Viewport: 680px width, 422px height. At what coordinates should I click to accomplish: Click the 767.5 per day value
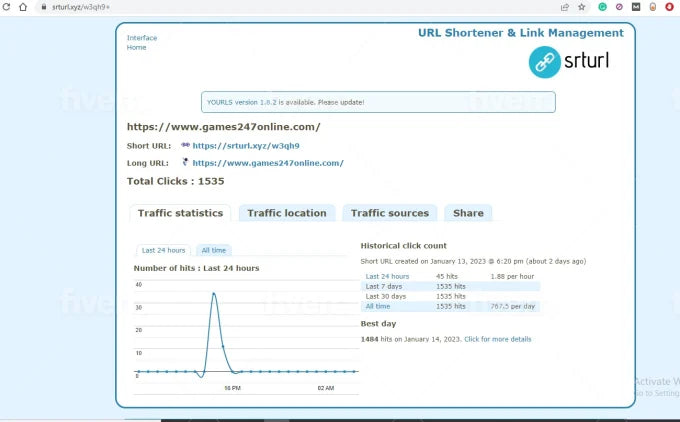[513, 306]
